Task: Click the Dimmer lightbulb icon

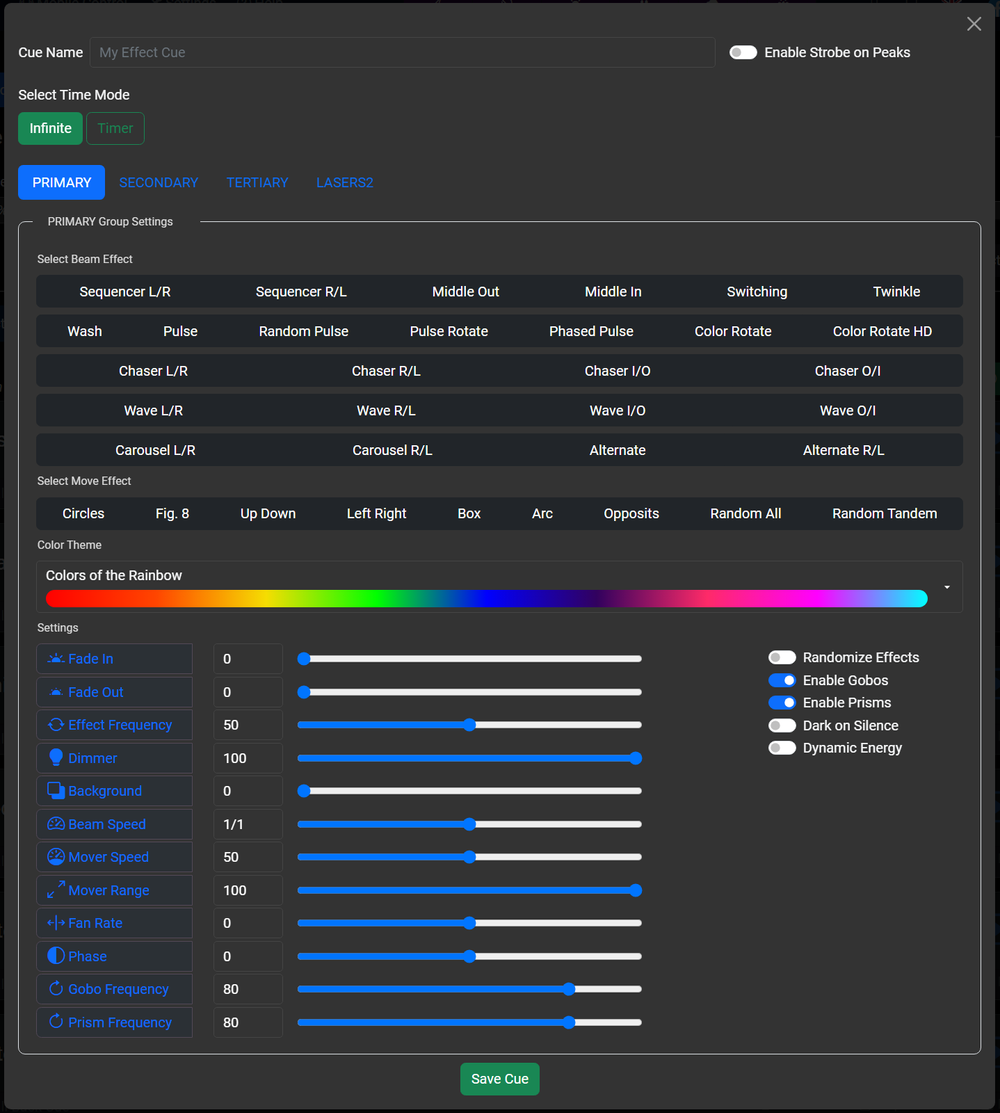Action: pyautogui.click(x=54, y=757)
